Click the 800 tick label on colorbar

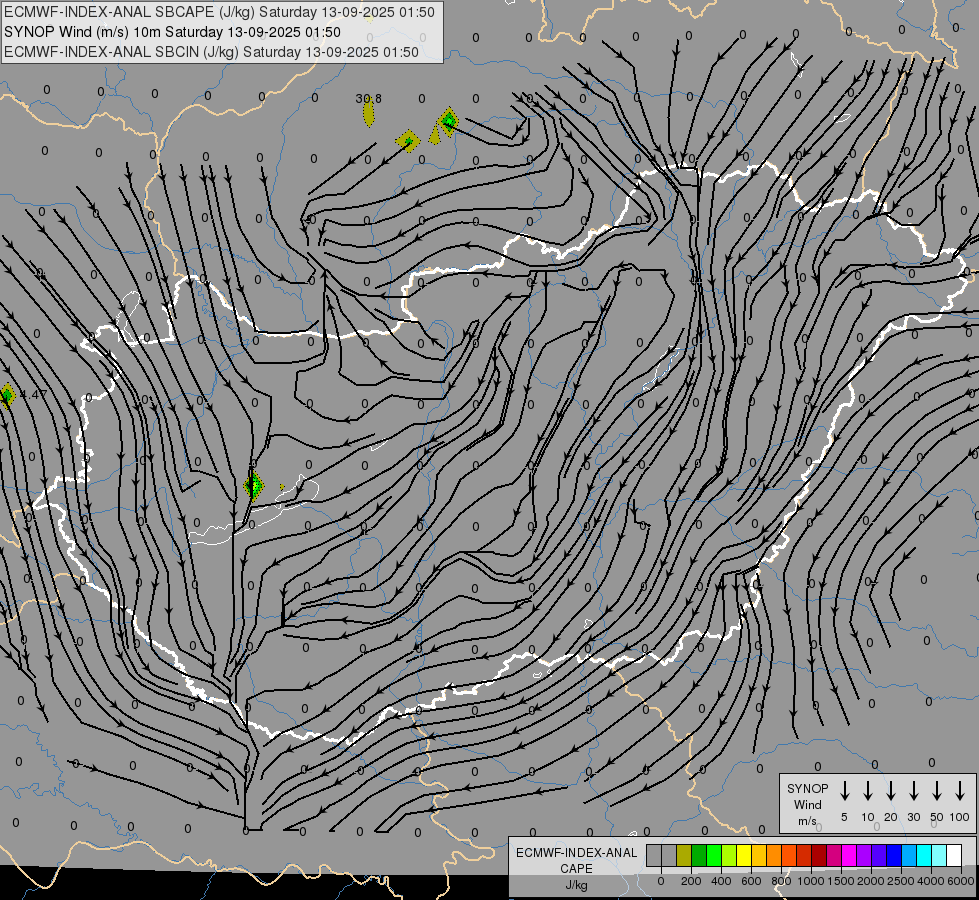[781, 881]
